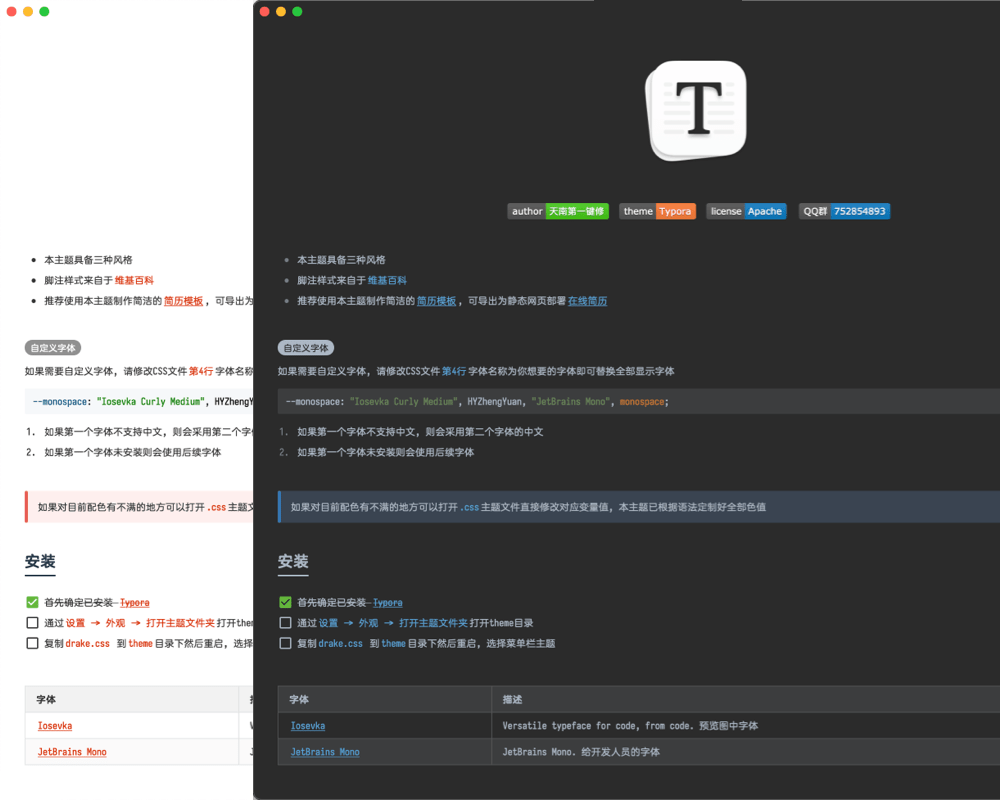Check the 设置 → 外观 task in dark window
The height and width of the screenshot is (800, 1000).
pos(285,623)
